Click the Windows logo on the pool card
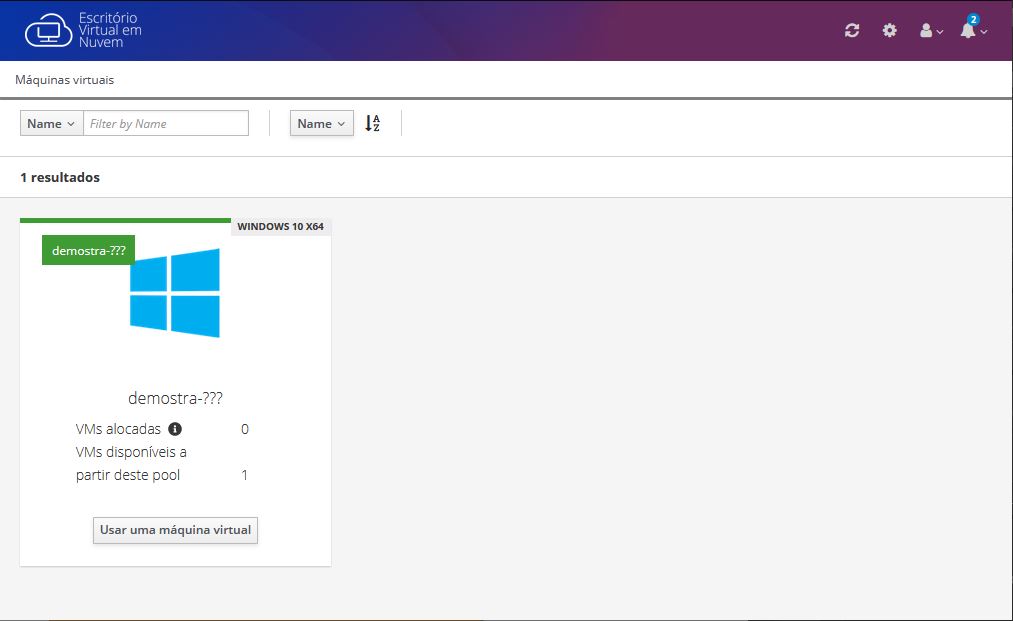The height and width of the screenshot is (621, 1013). pos(175,293)
